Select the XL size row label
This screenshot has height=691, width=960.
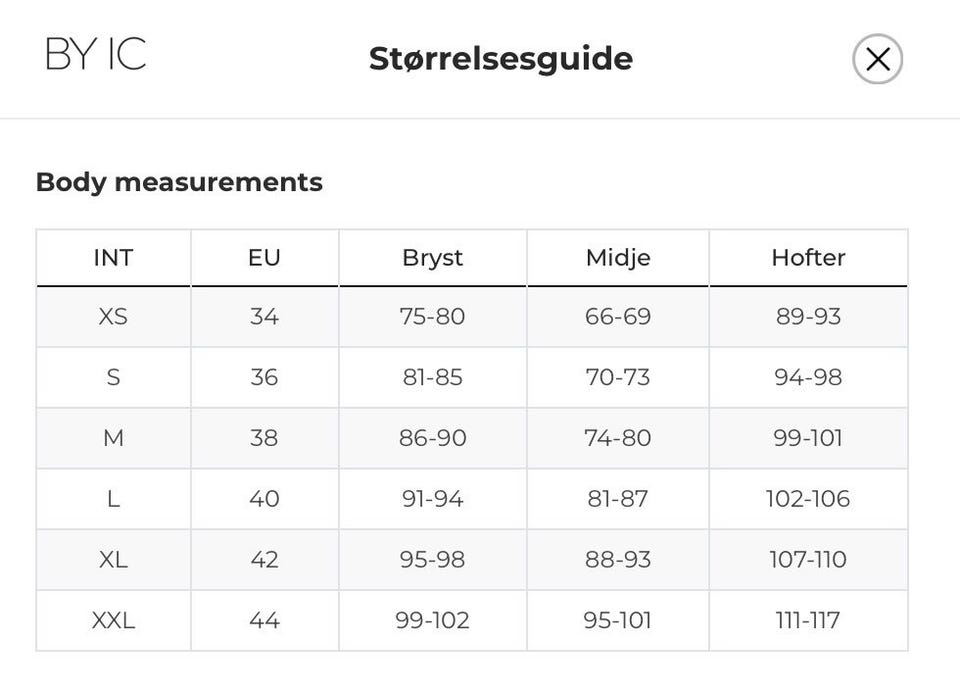(113, 559)
